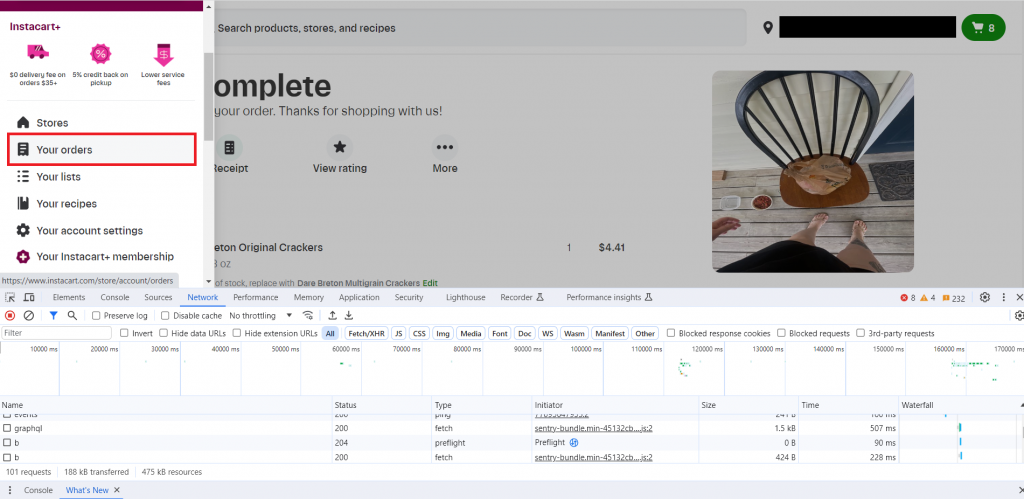
Task: Open DevTools three-dot menu
Action: click(1004, 297)
